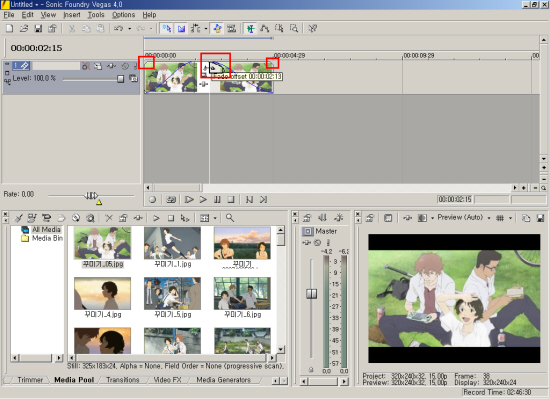This screenshot has height=399, width=550.
Task: Go to end of project
Action: [263, 200]
